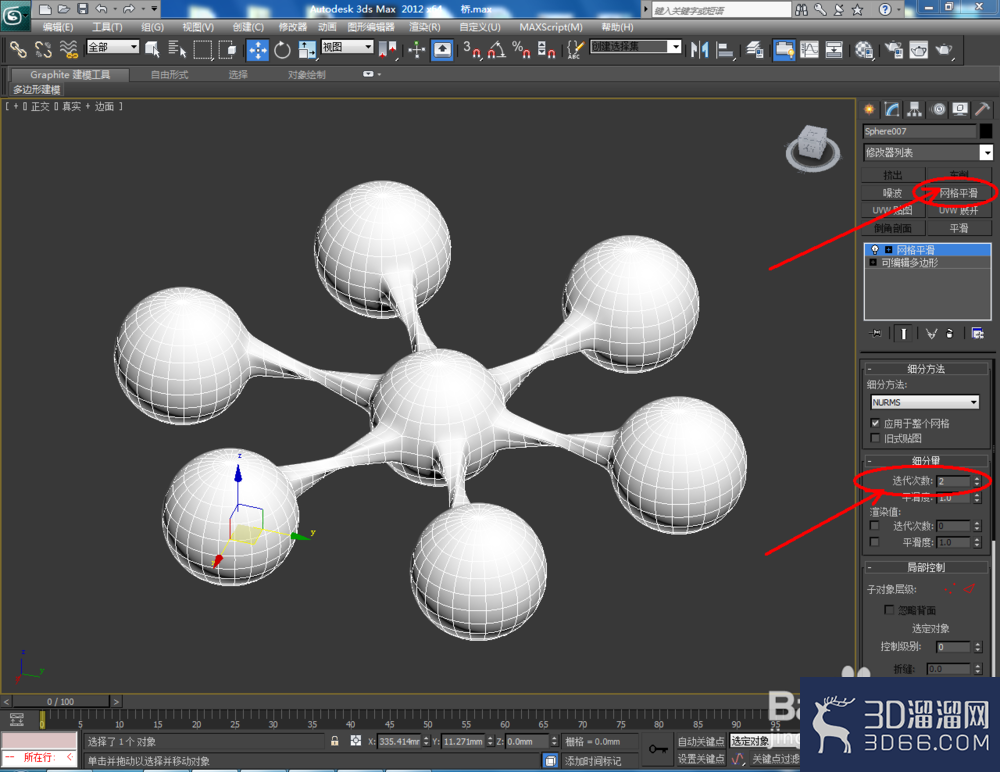Click the Mirror tool icon
The height and width of the screenshot is (772, 1000).
[x=700, y=50]
